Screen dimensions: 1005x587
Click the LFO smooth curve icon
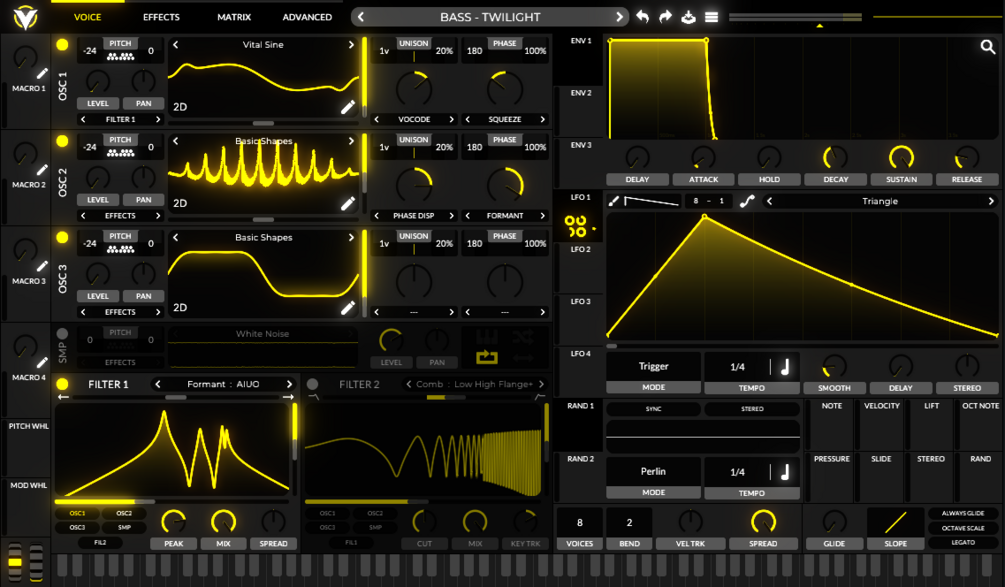click(747, 201)
